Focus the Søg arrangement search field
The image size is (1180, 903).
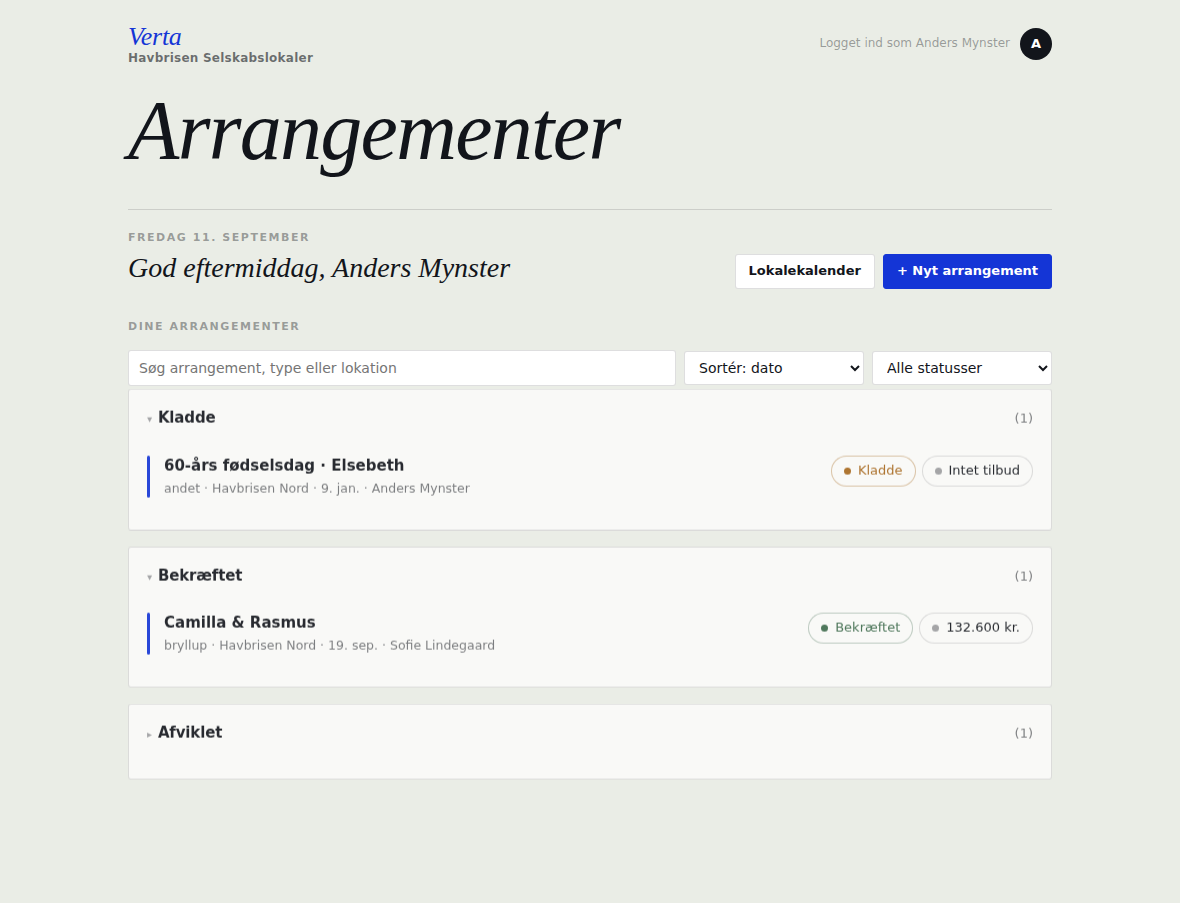click(402, 368)
